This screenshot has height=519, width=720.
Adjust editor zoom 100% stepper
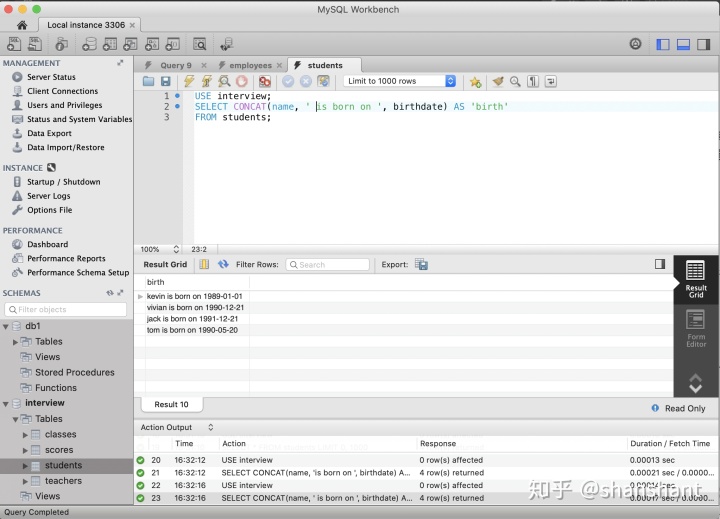click(176, 249)
